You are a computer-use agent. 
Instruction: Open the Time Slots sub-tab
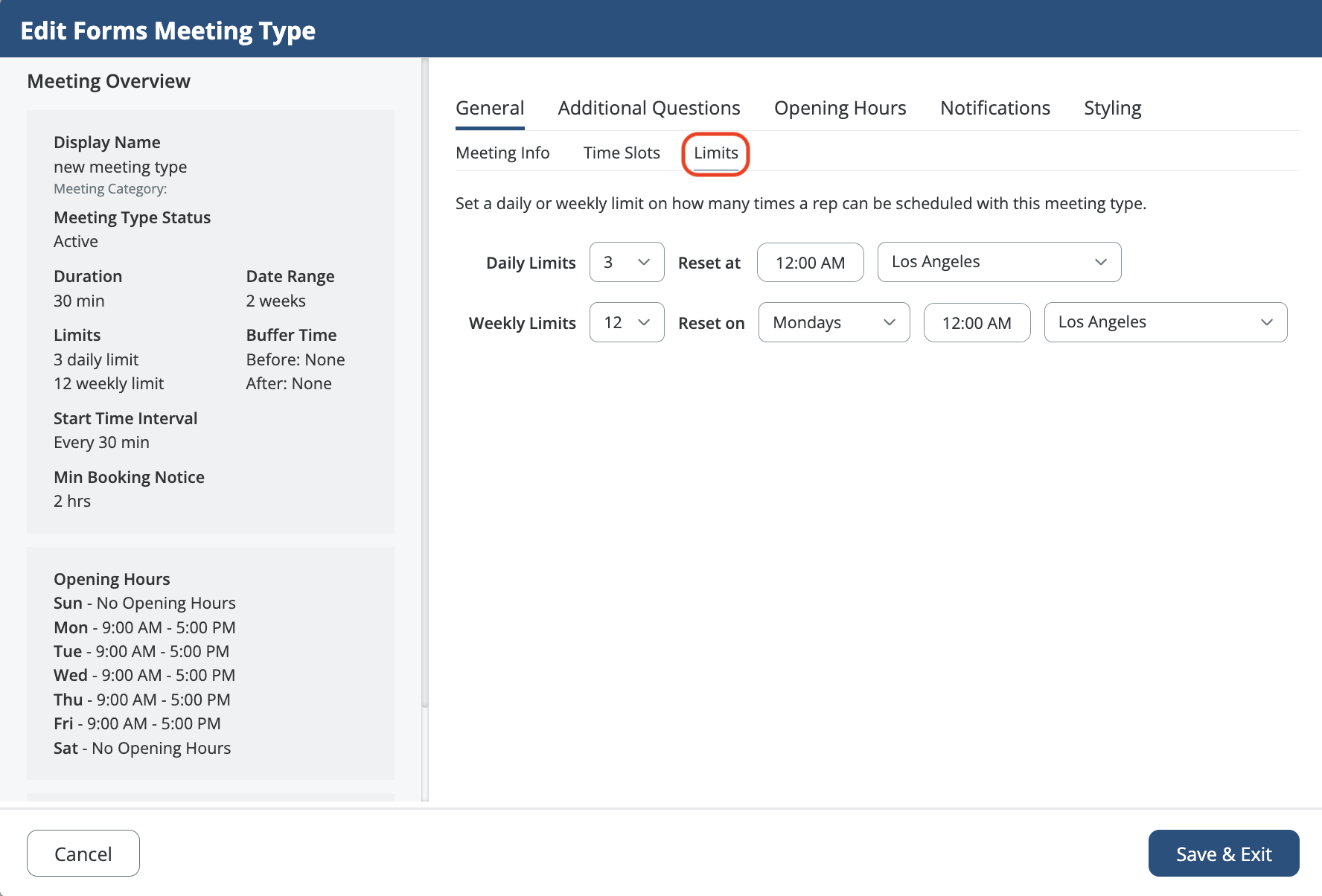[x=621, y=153]
